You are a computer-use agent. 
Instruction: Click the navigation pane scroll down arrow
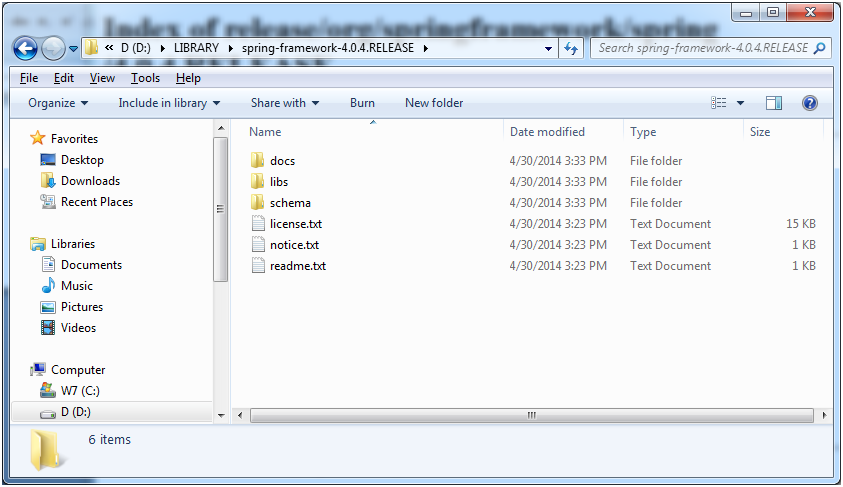point(220,416)
